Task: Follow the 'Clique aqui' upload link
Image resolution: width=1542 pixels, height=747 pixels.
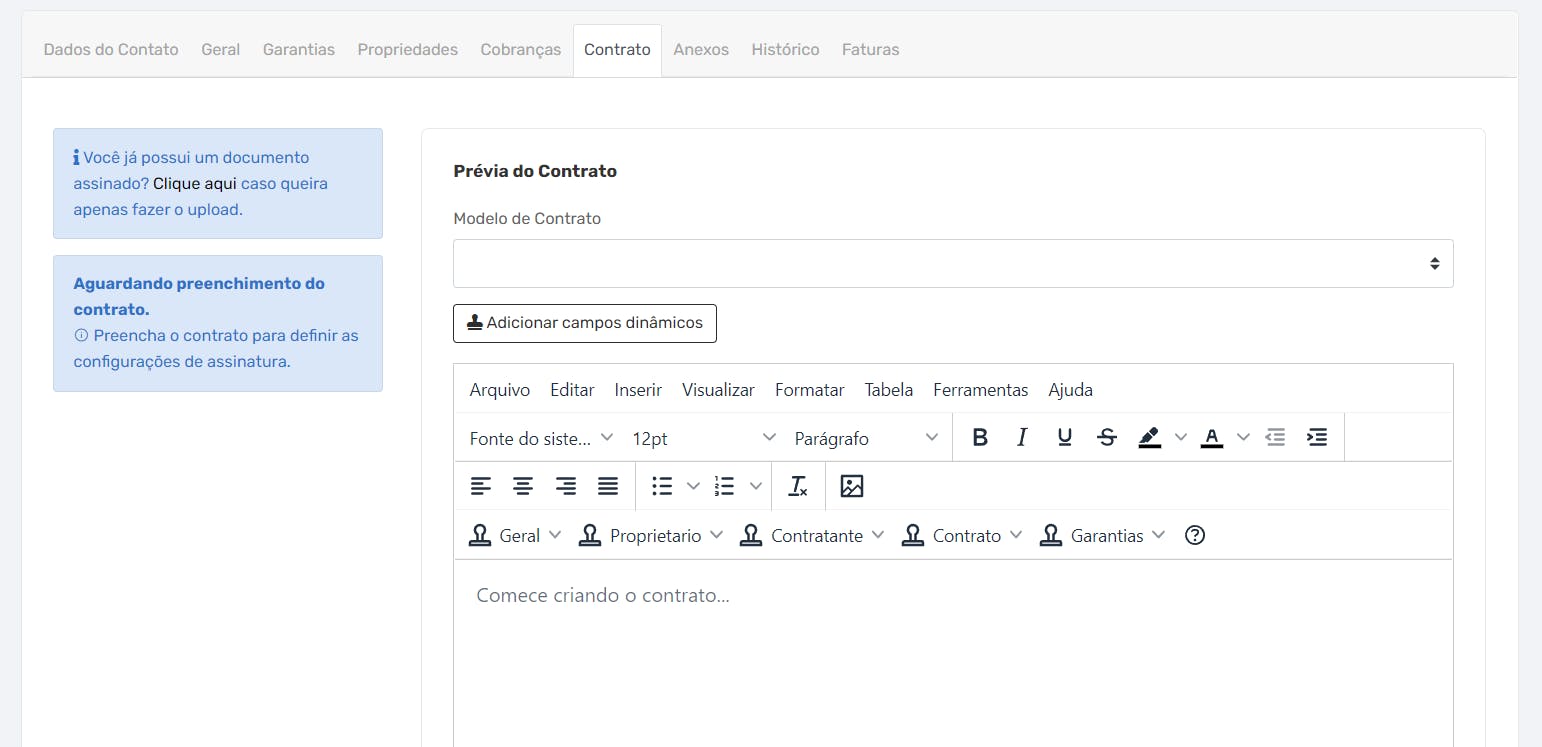Action: [195, 184]
